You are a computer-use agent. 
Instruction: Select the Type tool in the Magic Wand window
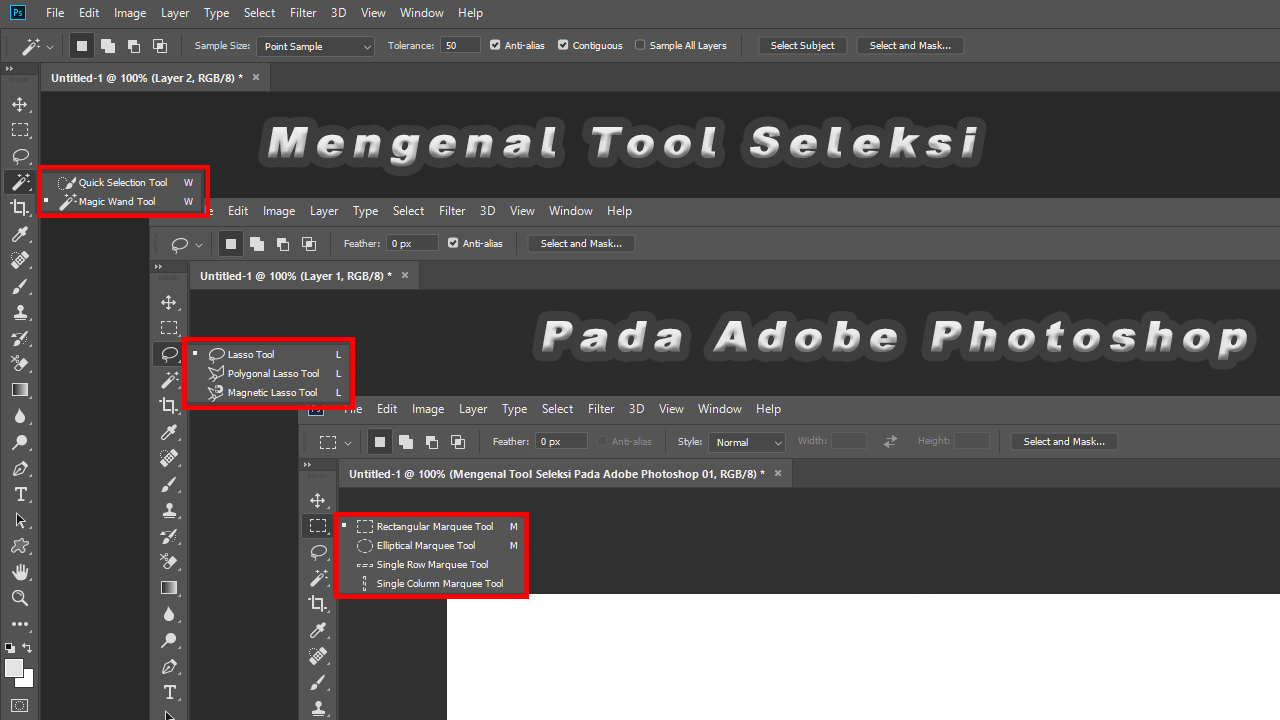coord(19,494)
